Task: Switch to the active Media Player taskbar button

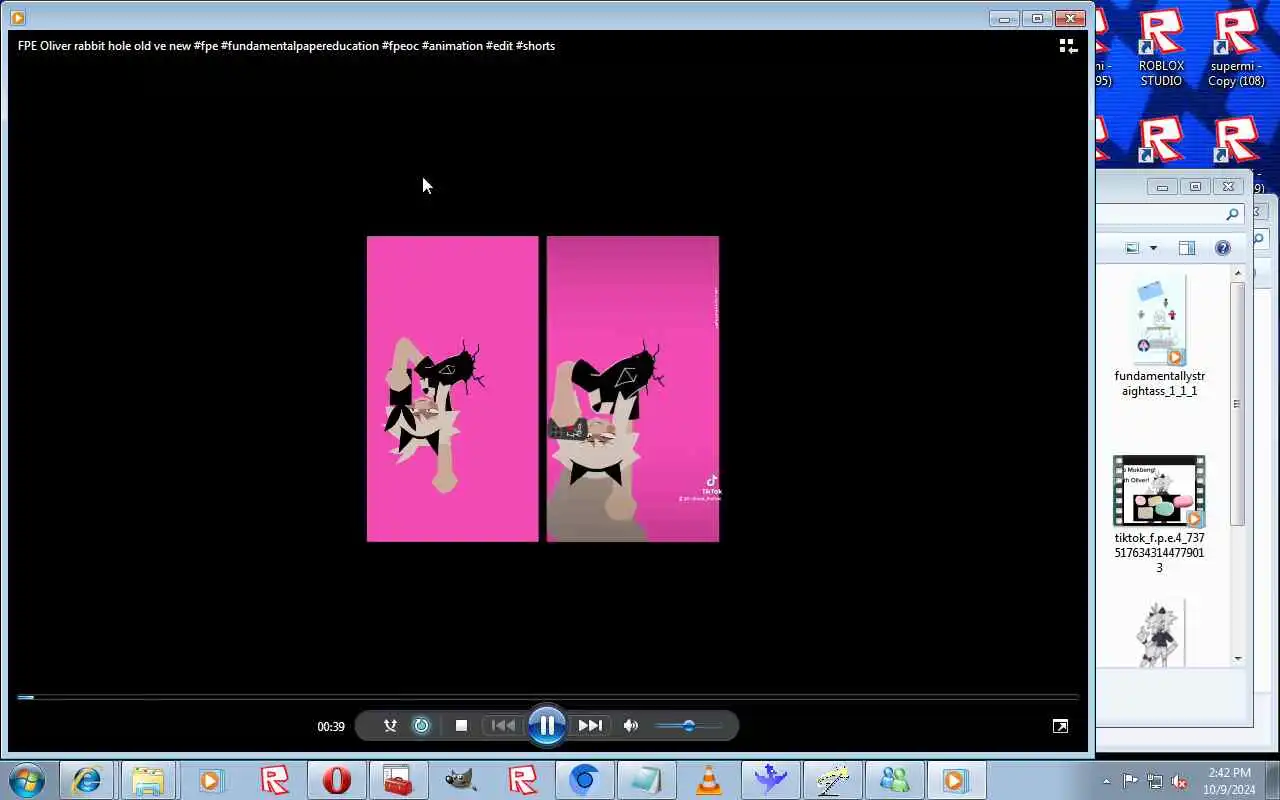Action: (x=956, y=780)
